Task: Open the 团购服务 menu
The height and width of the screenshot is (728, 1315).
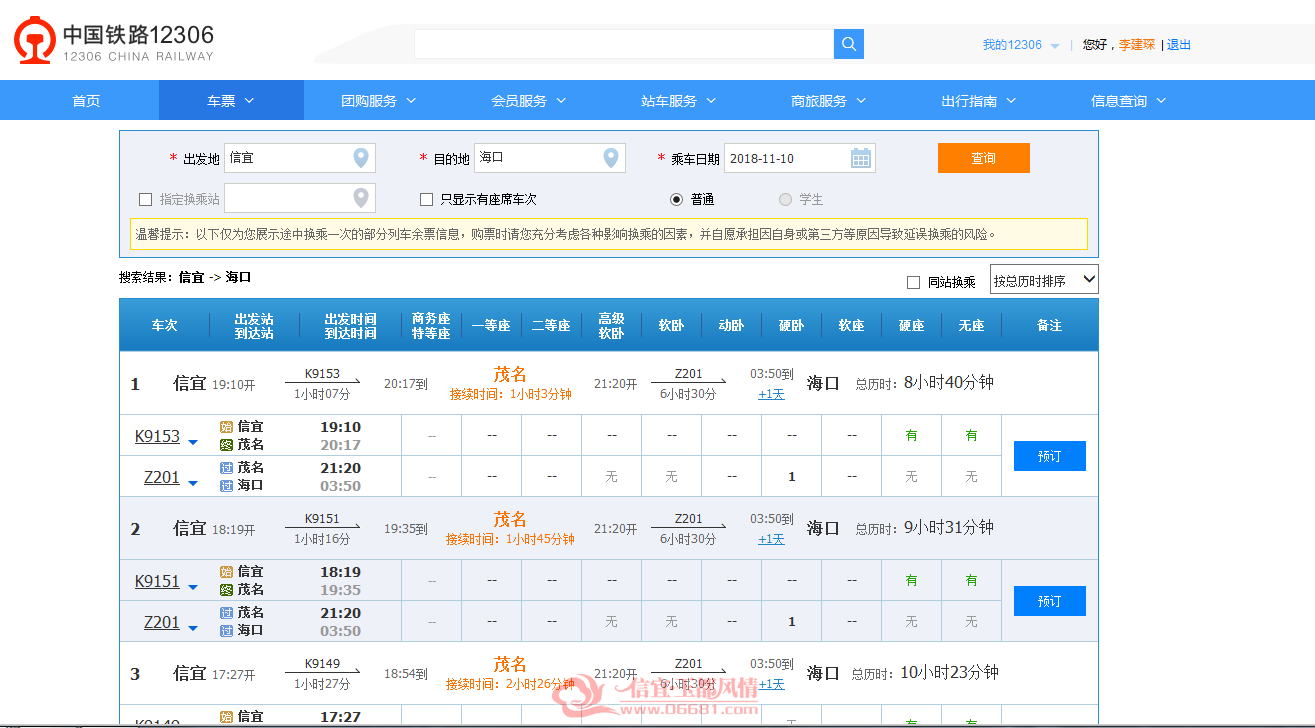Action: pos(378,100)
